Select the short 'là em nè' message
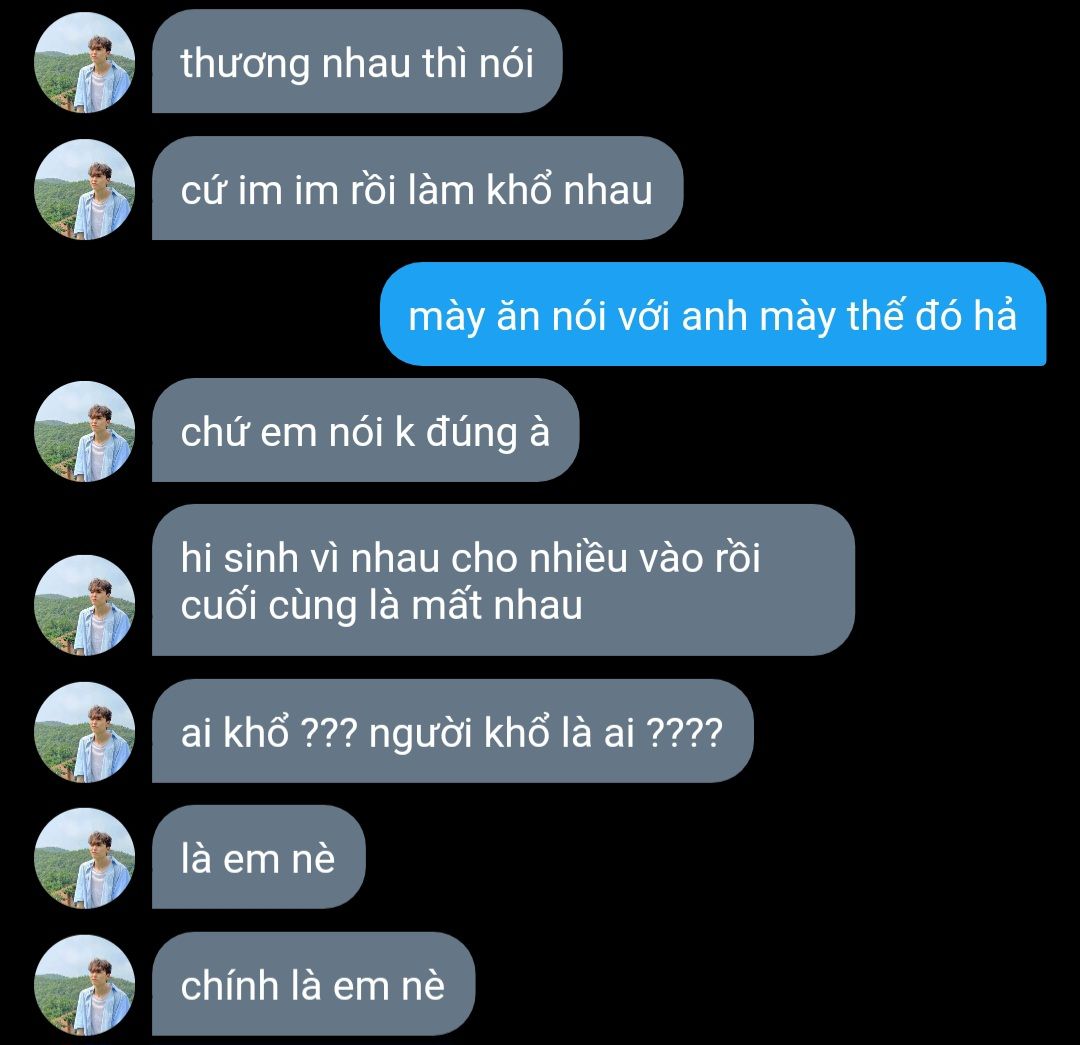The height and width of the screenshot is (1045, 1080). pyautogui.click(x=258, y=857)
